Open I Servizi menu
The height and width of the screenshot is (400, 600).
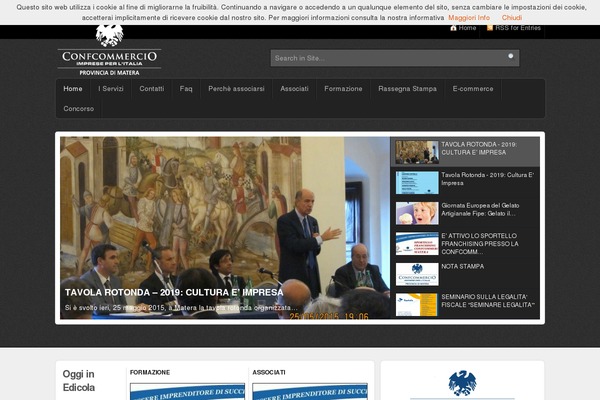click(111, 89)
